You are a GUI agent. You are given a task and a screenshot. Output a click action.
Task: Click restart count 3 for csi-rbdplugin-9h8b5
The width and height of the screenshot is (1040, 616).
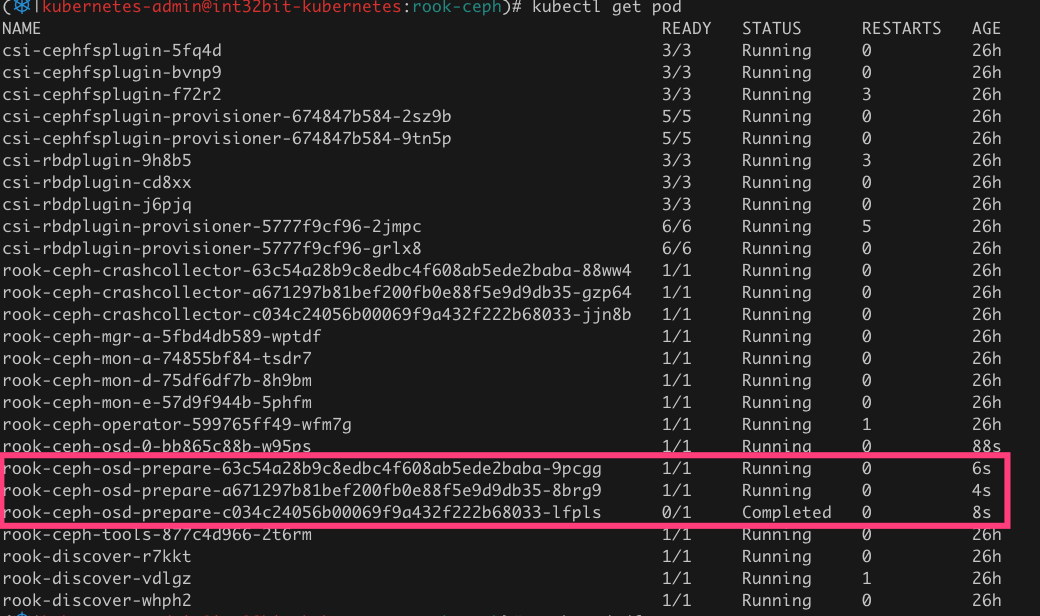[866, 160]
